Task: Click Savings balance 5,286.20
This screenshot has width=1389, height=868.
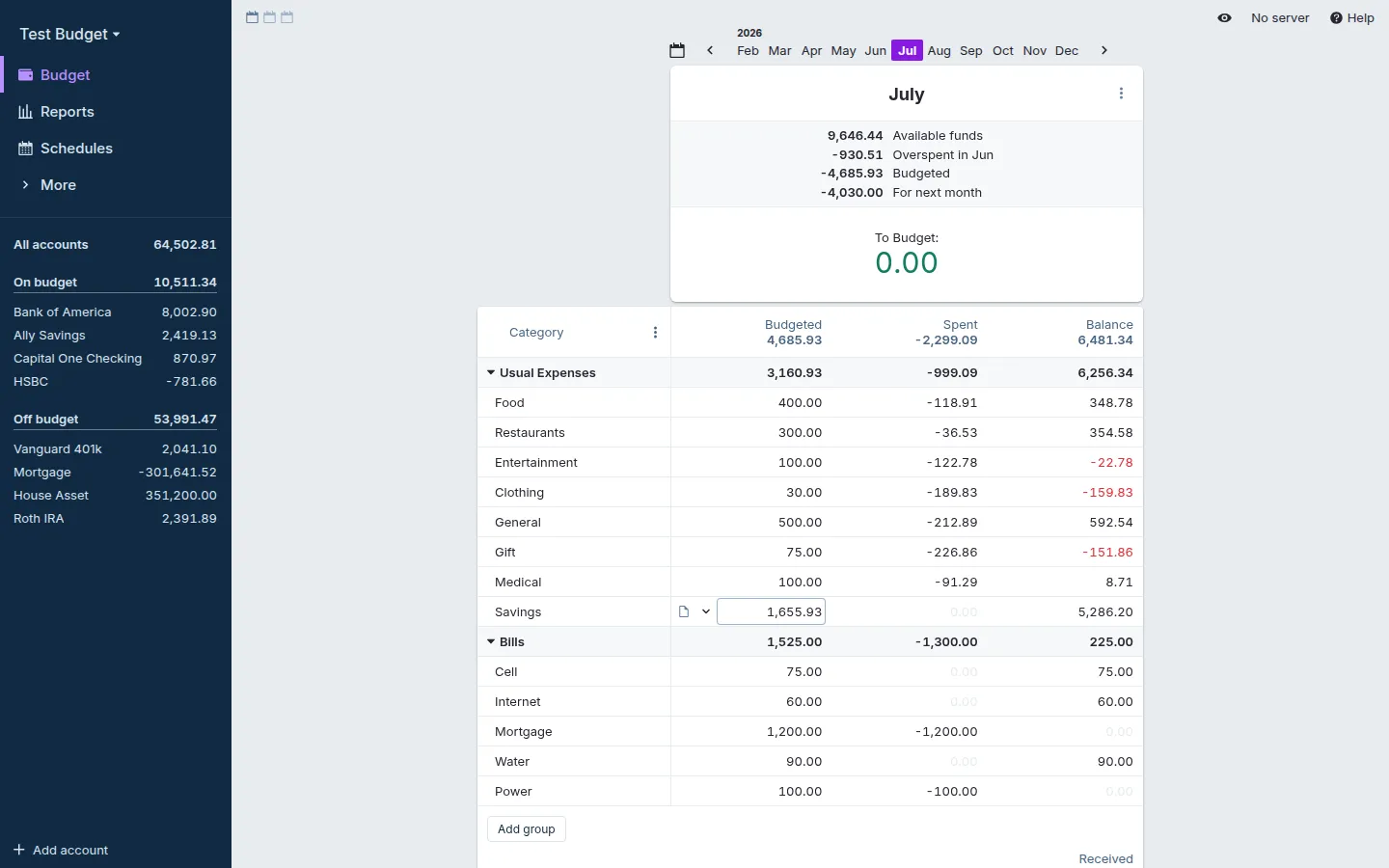Action: 1105,612
